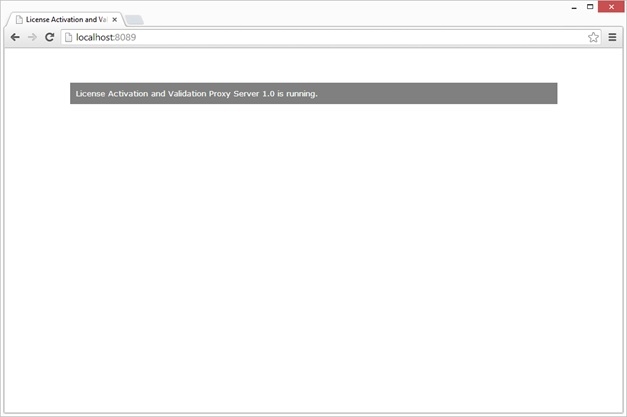Select the License Activation and Validation tab

65,19
